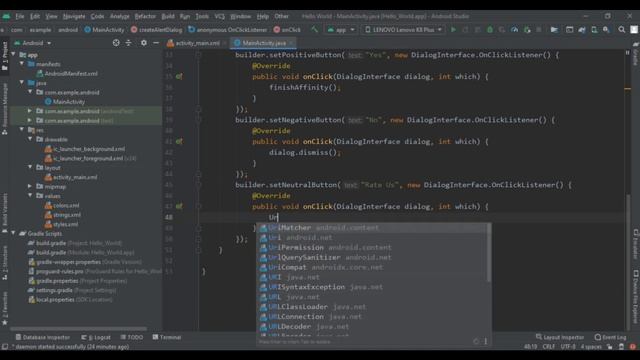
Task: Open the Device File Explorer side panel
Action: coord(636,296)
